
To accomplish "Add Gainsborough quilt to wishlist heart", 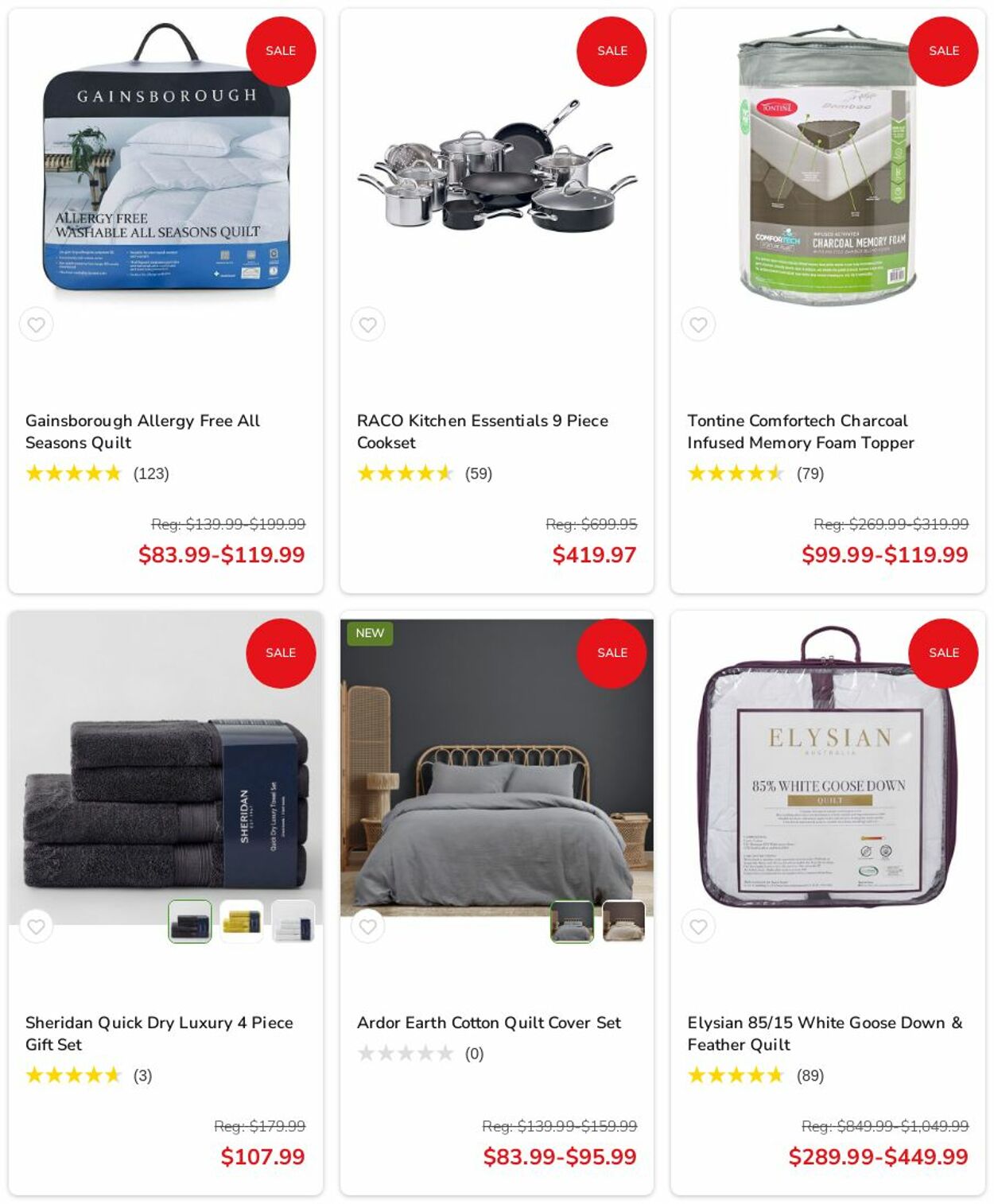I will pyautogui.click(x=37, y=324).
